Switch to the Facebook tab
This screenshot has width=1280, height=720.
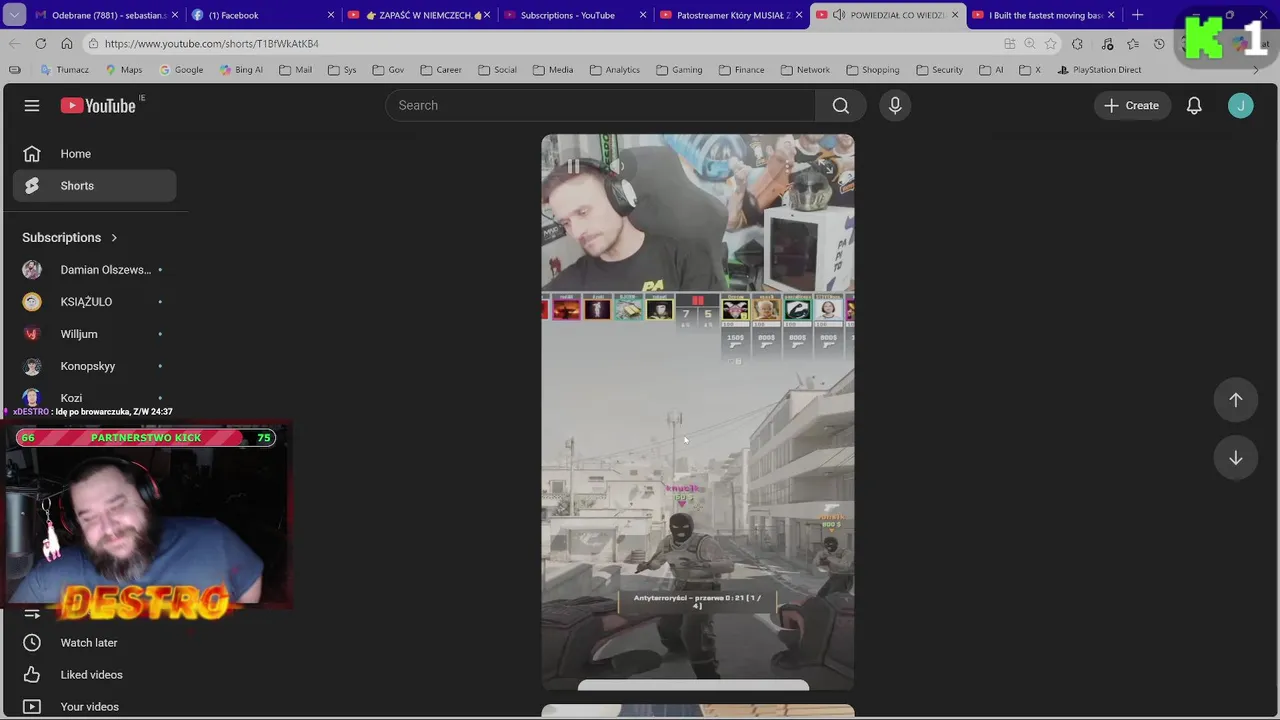pyautogui.click(x=260, y=15)
